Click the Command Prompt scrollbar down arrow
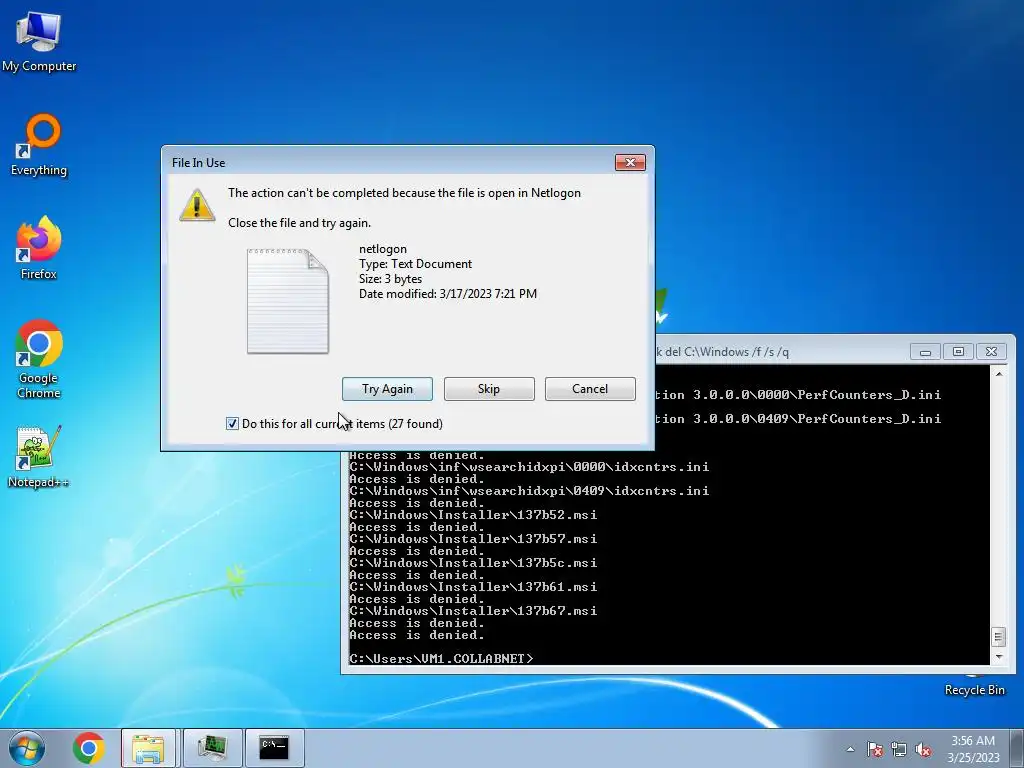The width and height of the screenshot is (1024, 768). 999,657
